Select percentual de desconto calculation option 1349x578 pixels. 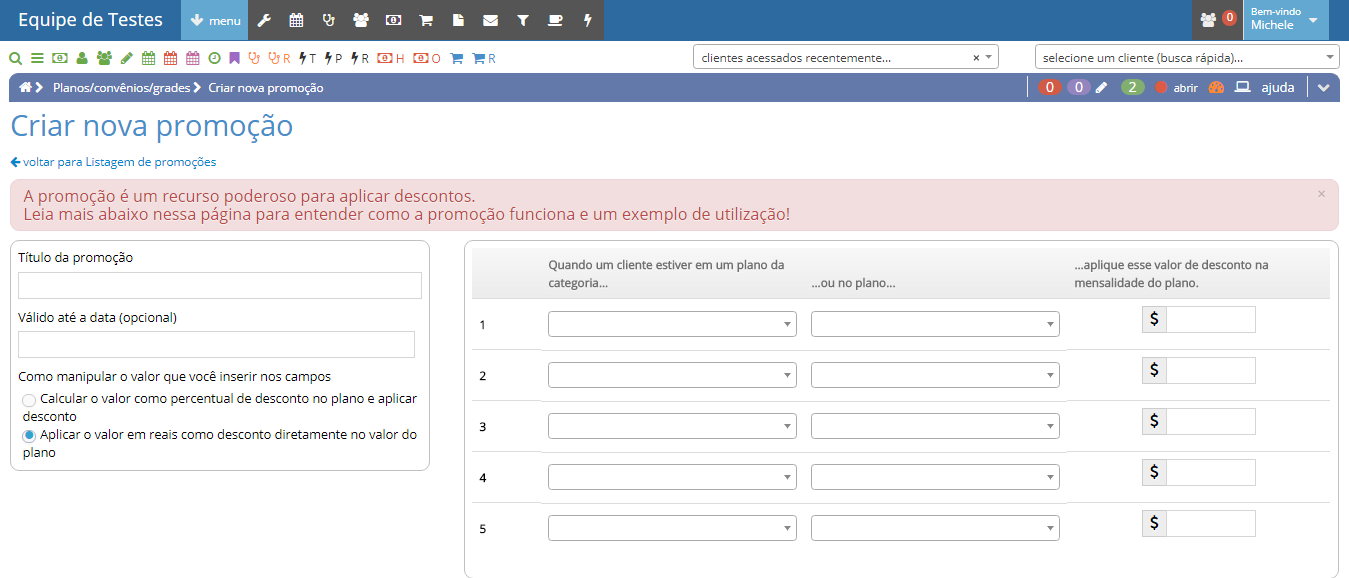click(x=29, y=400)
